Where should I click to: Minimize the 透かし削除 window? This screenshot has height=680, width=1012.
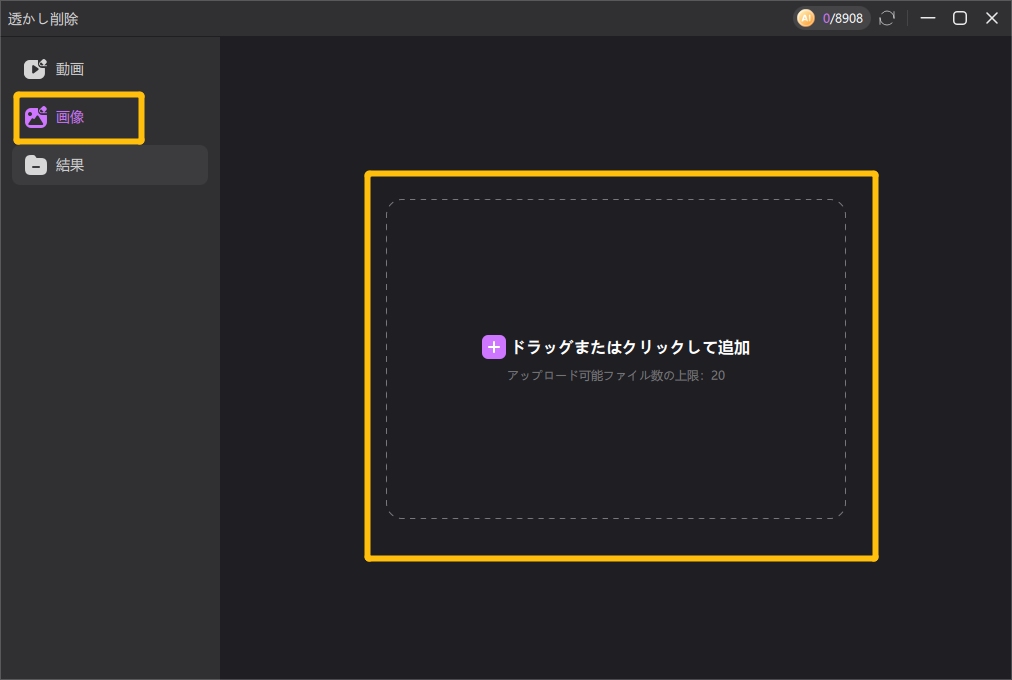928,18
